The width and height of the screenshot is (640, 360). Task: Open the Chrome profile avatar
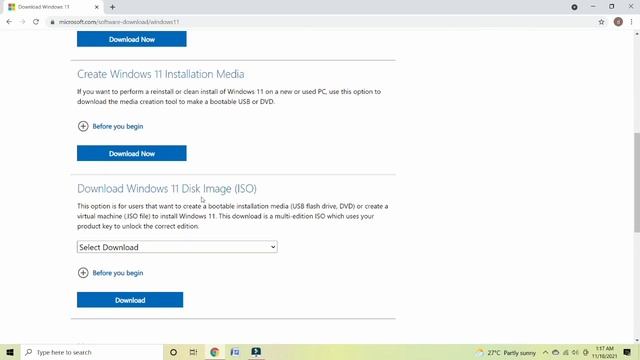click(618, 22)
